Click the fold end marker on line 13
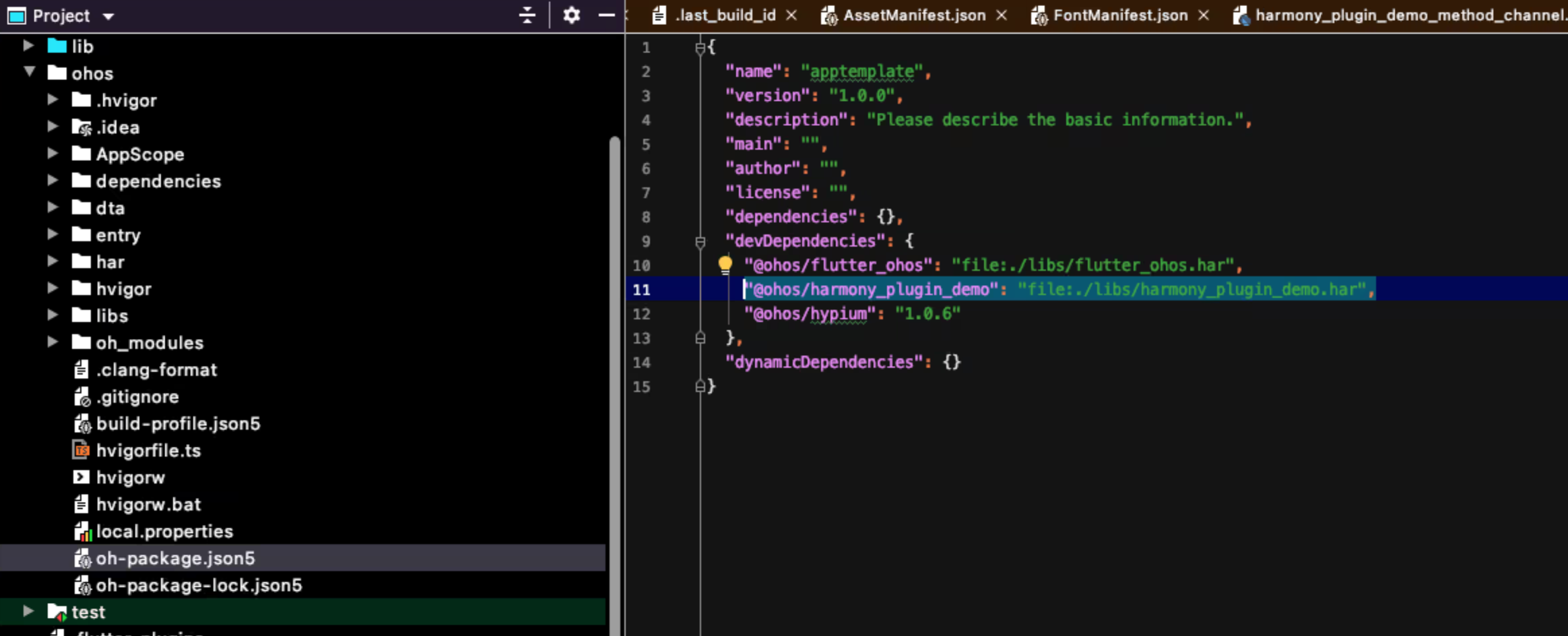Screen dimensions: 1568x636 click(700, 338)
